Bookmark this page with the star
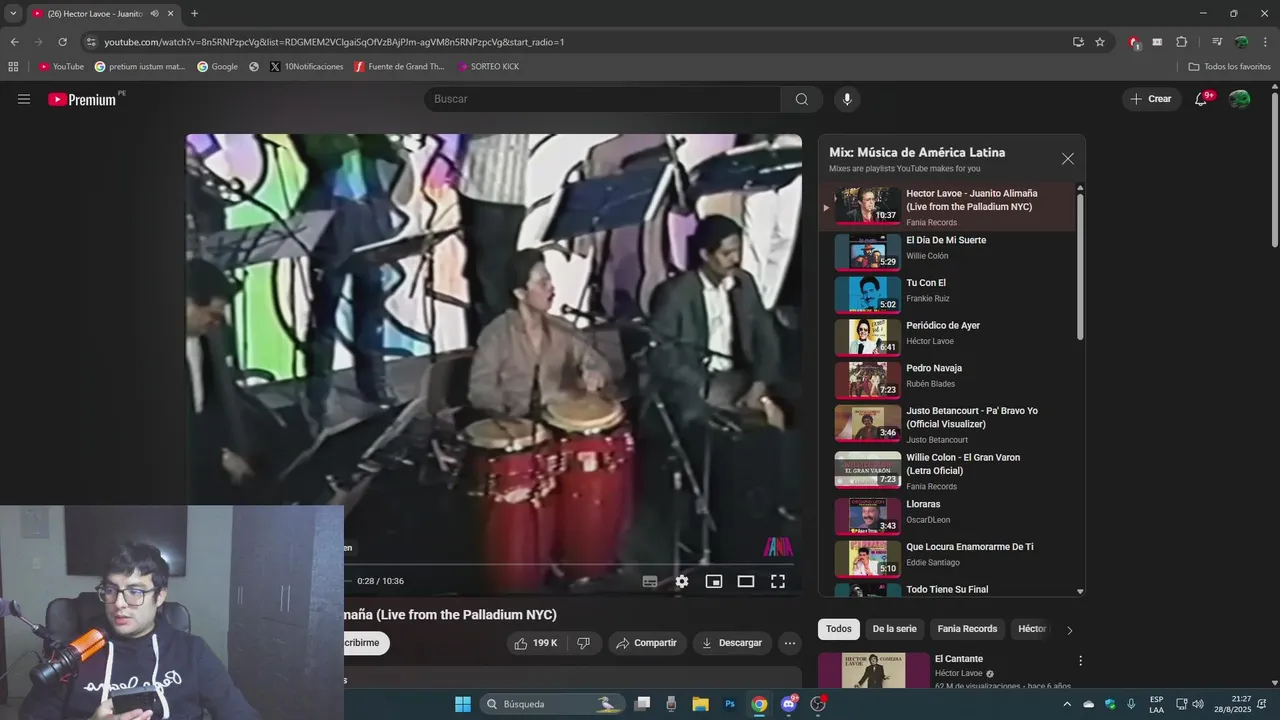 pos(1100,42)
